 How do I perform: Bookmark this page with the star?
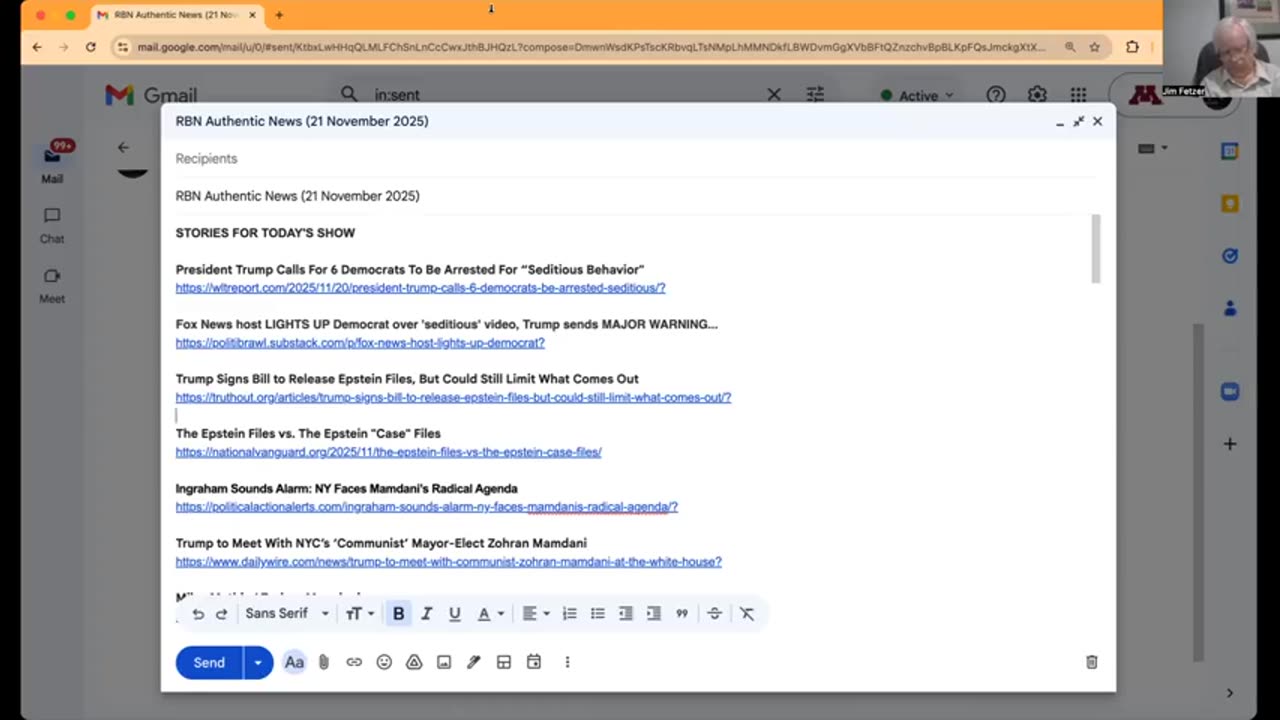click(x=1095, y=47)
